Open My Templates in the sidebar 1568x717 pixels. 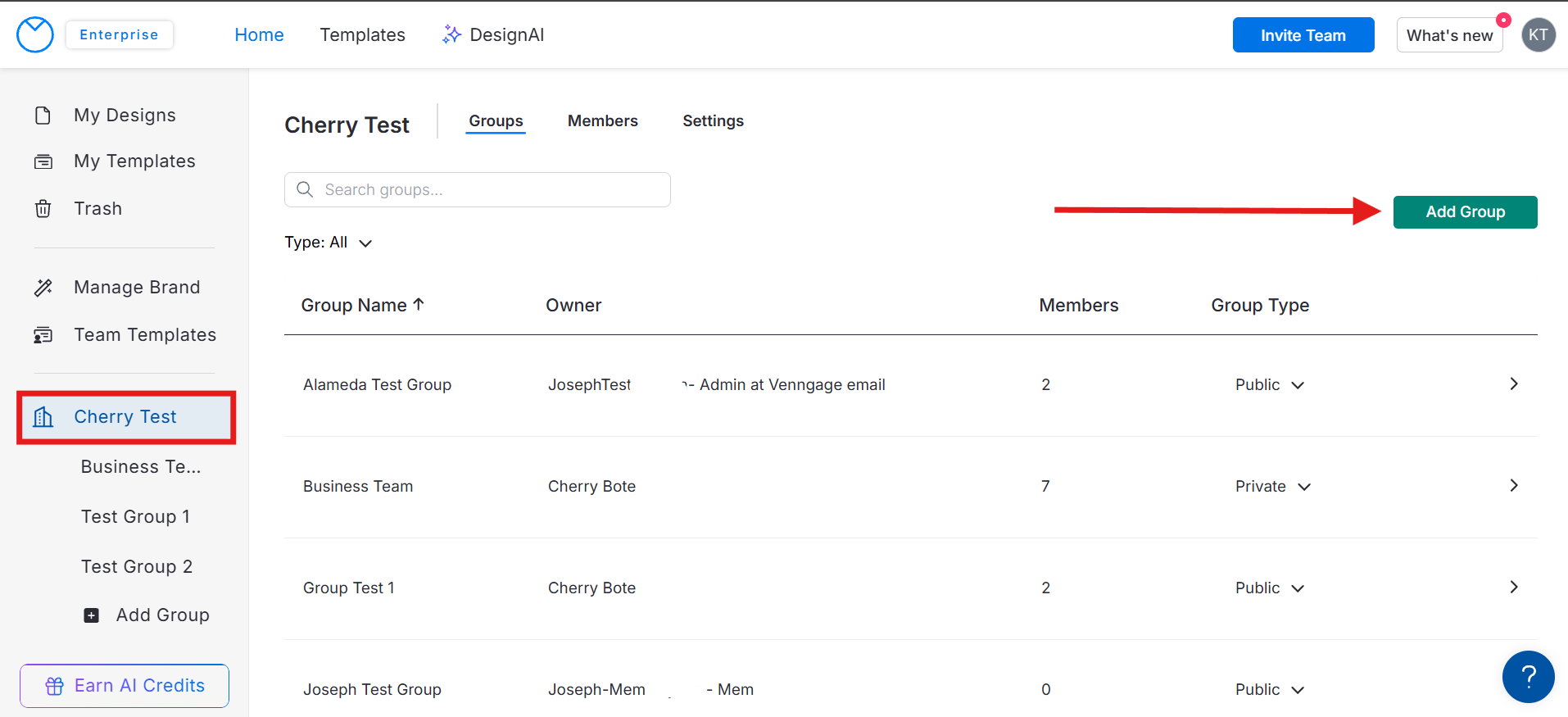(134, 161)
